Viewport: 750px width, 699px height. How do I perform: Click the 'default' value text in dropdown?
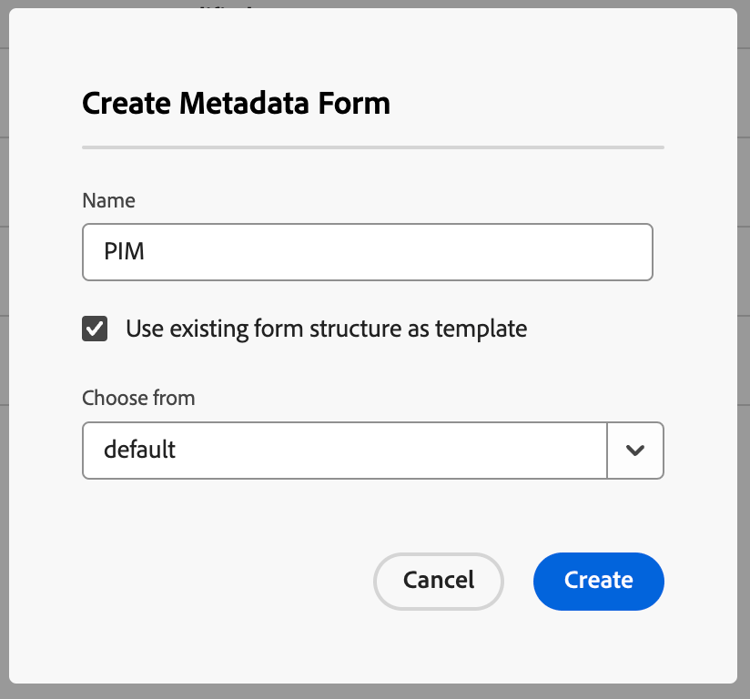click(x=140, y=450)
